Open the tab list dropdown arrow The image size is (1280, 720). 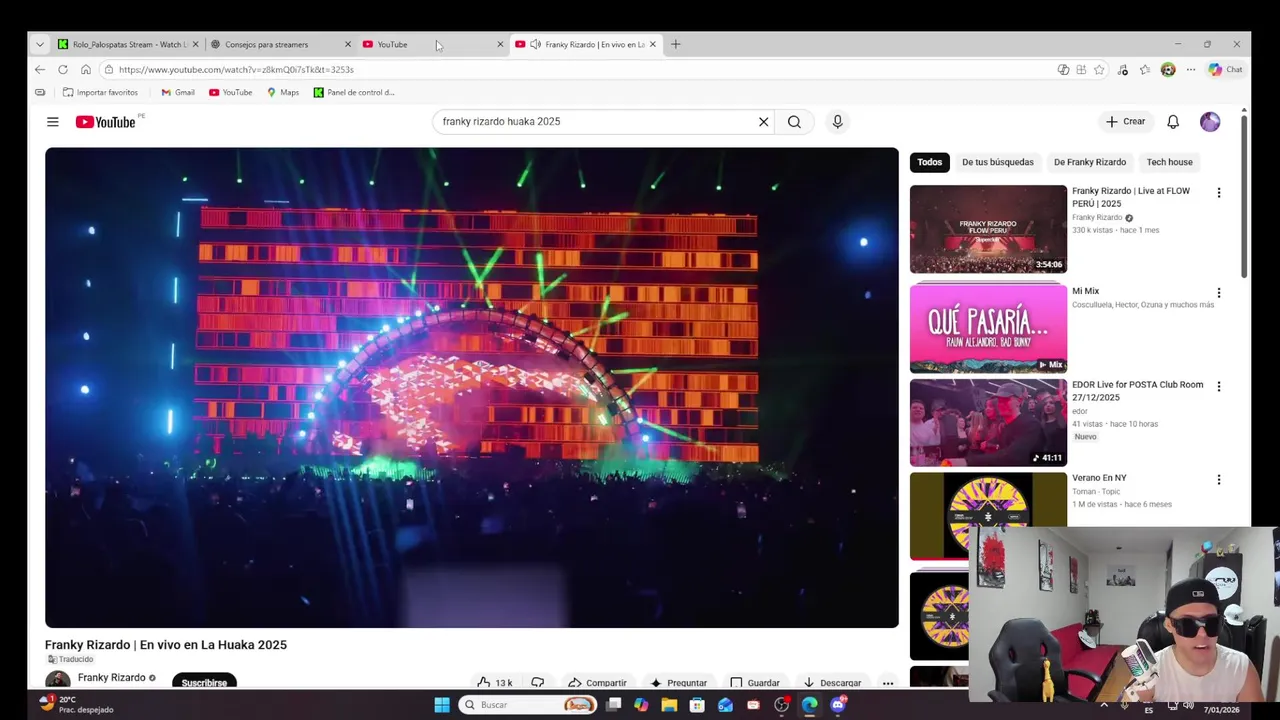(x=39, y=44)
